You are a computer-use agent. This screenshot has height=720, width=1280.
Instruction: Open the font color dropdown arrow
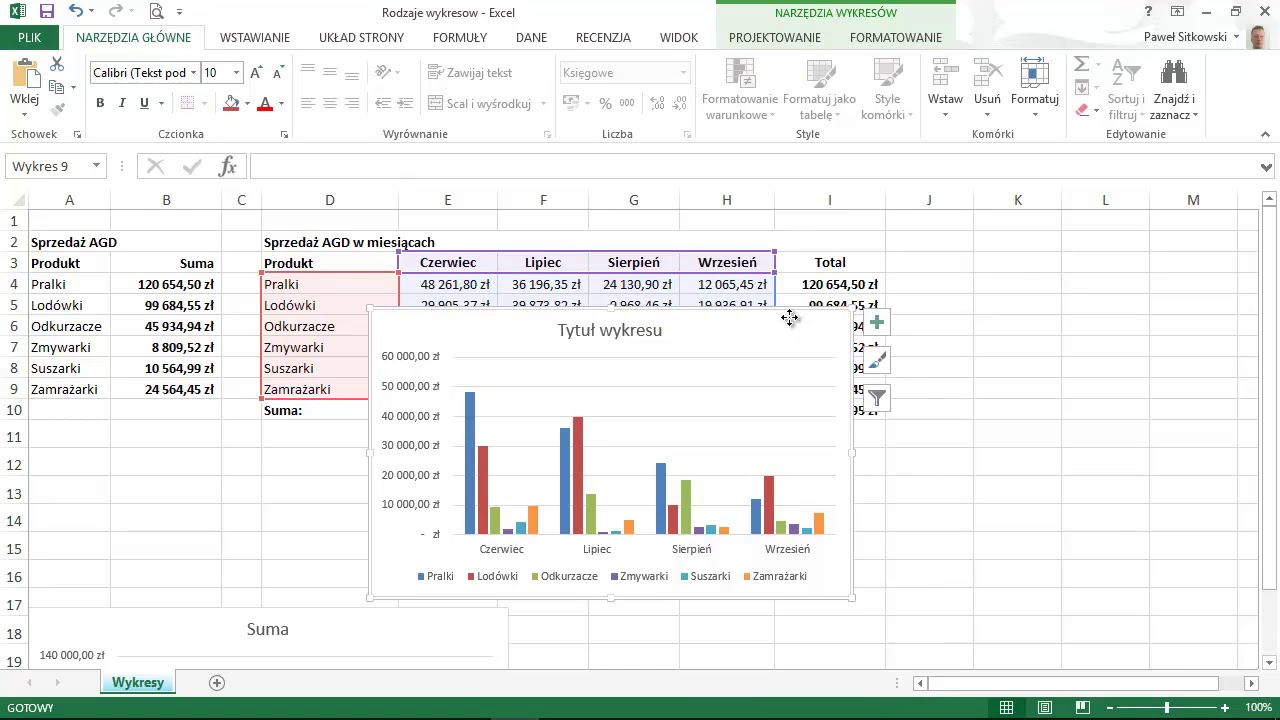pyautogui.click(x=281, y=104)
